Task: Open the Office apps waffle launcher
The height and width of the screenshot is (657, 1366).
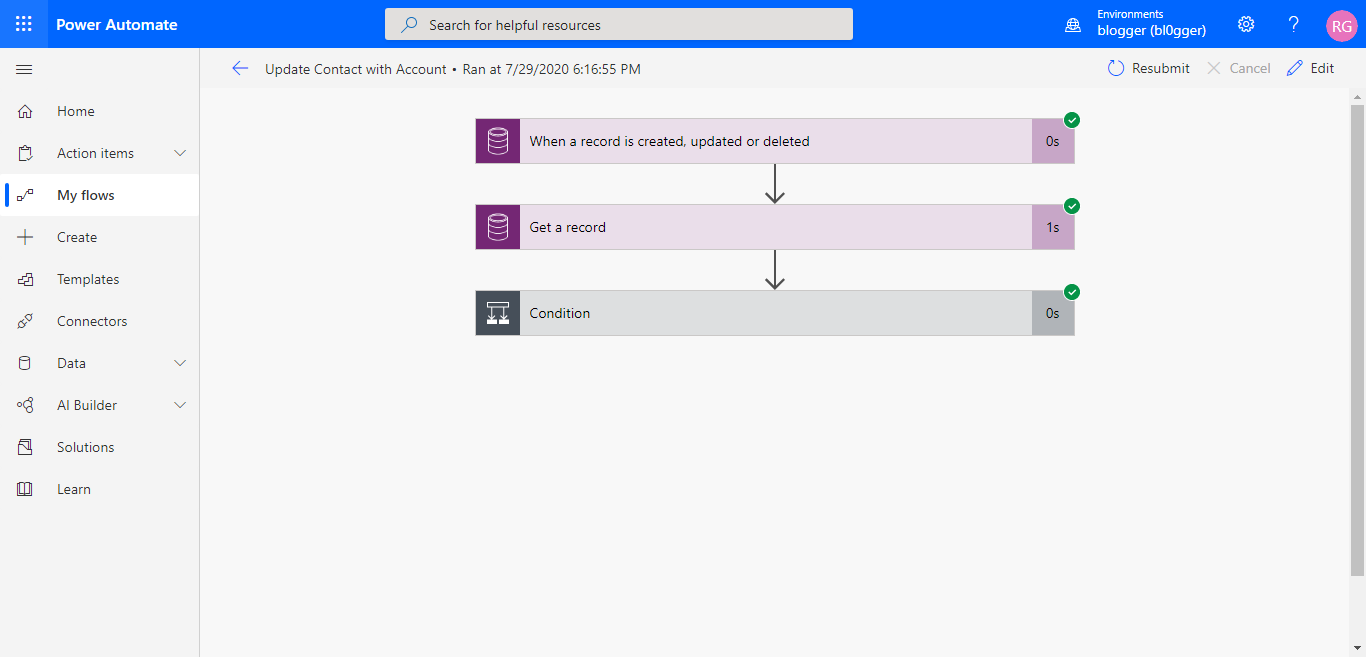Action: click(x=22, y=23)
